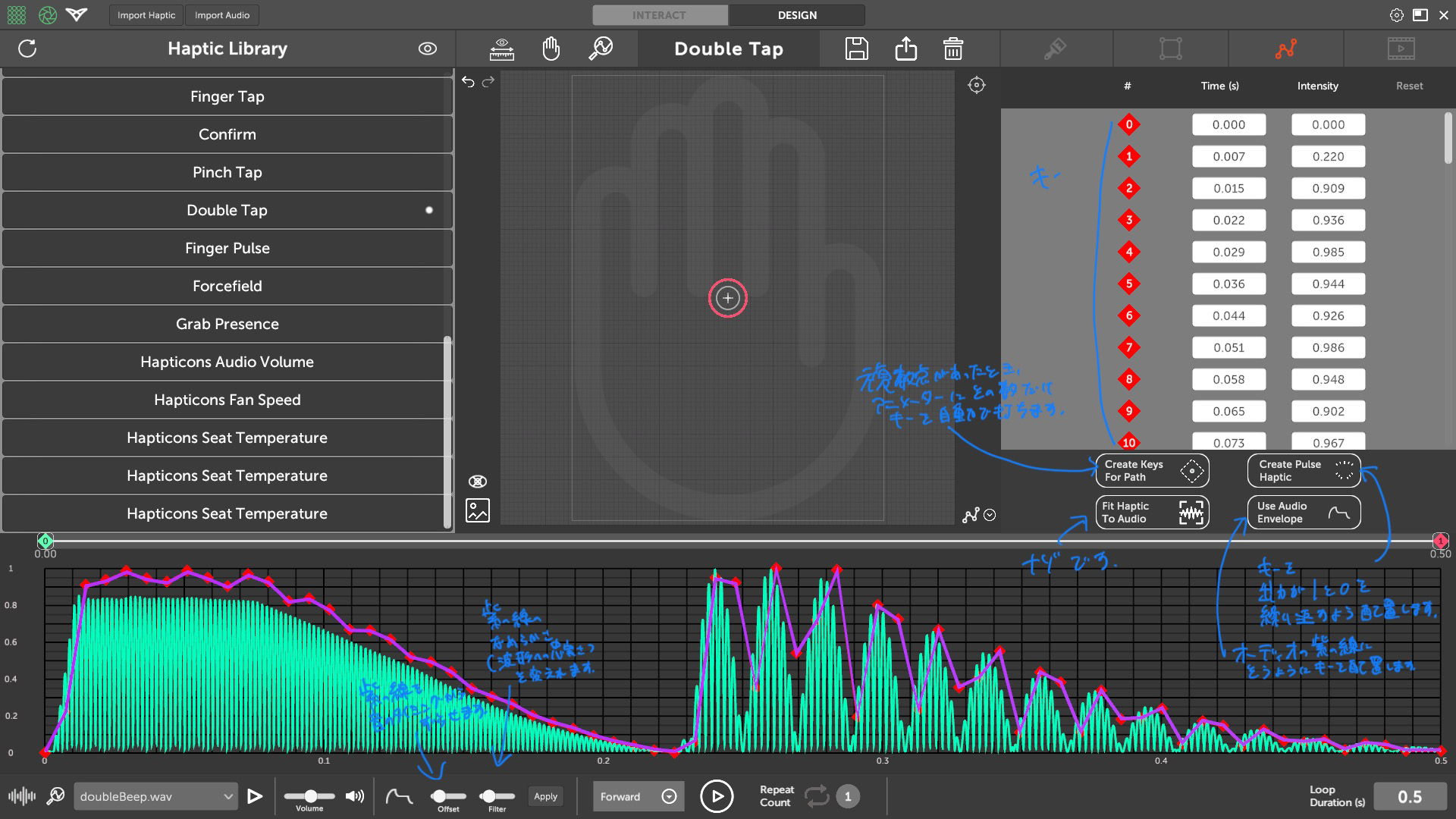Select the hand tracking tool icon
Screen dimensions: 1456x819
point(551,49)
